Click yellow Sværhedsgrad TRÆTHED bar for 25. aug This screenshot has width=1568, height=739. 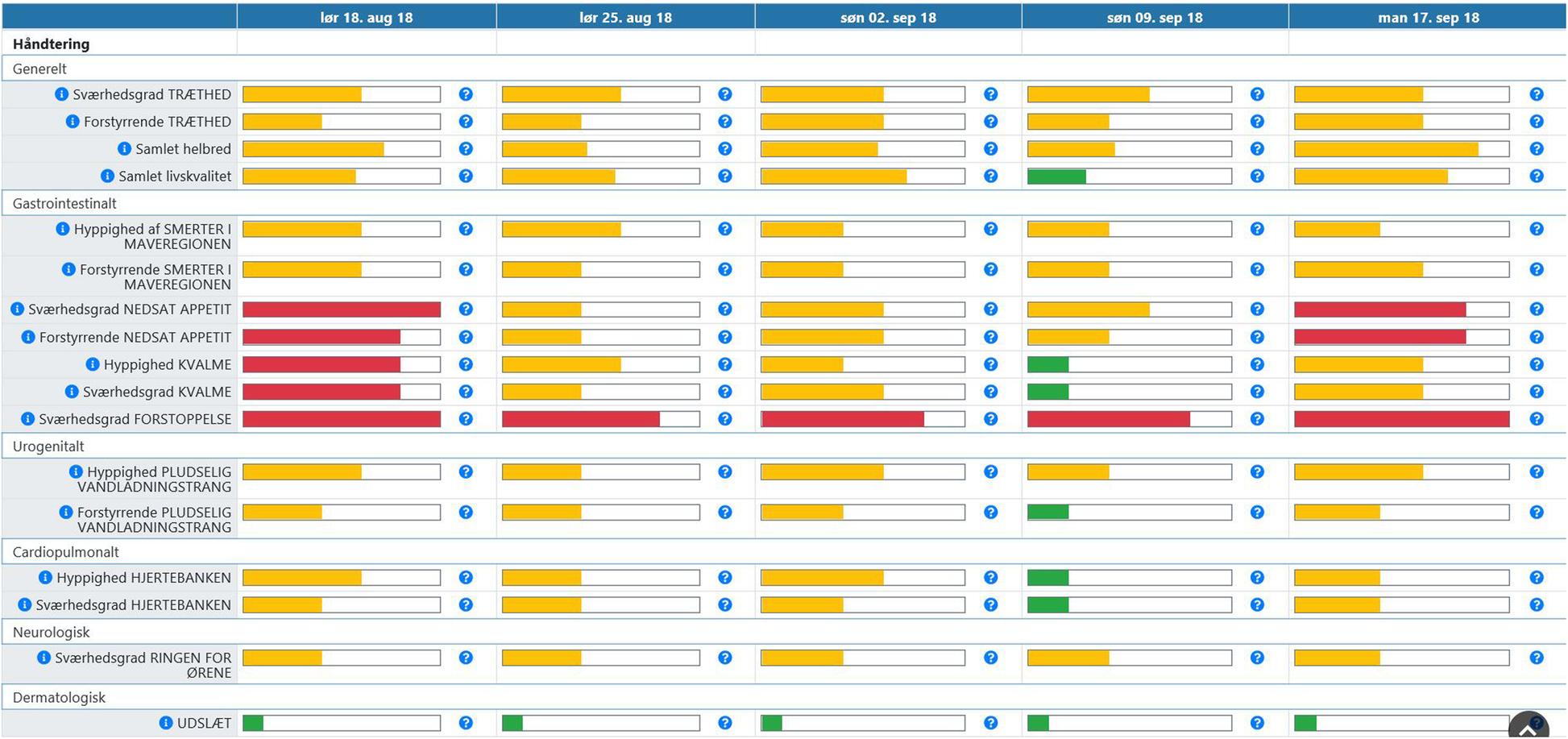pyautogui.click(x=562, y=94)
